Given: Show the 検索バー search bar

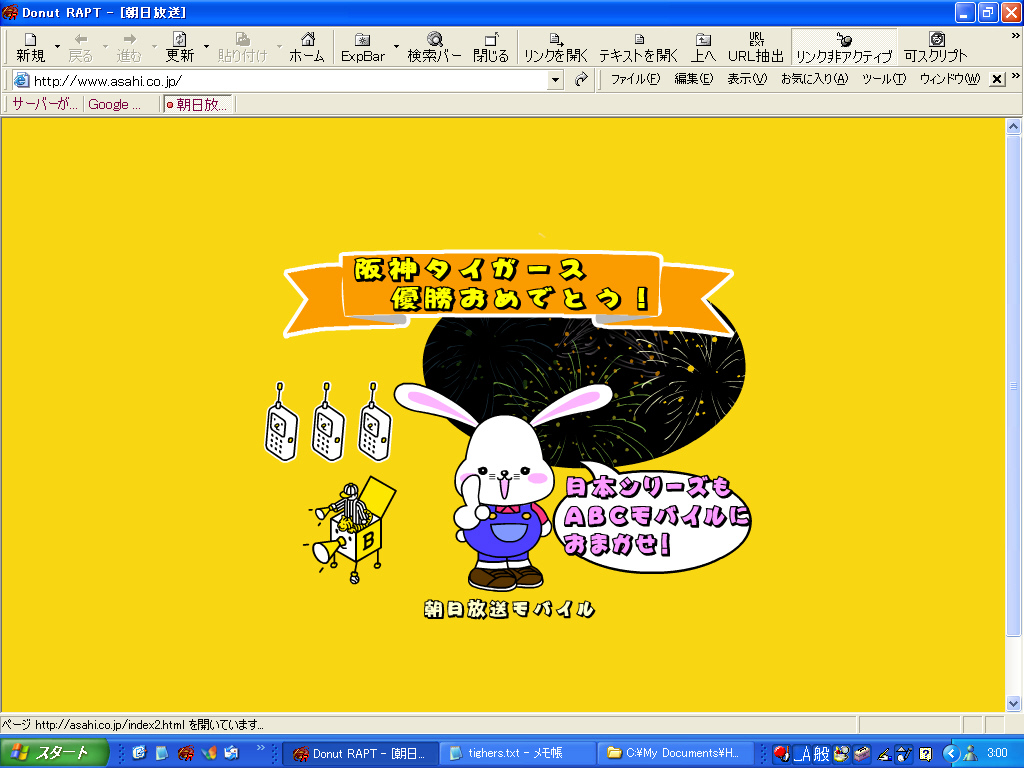Looking at the screenshot, I should coord(435,46).
